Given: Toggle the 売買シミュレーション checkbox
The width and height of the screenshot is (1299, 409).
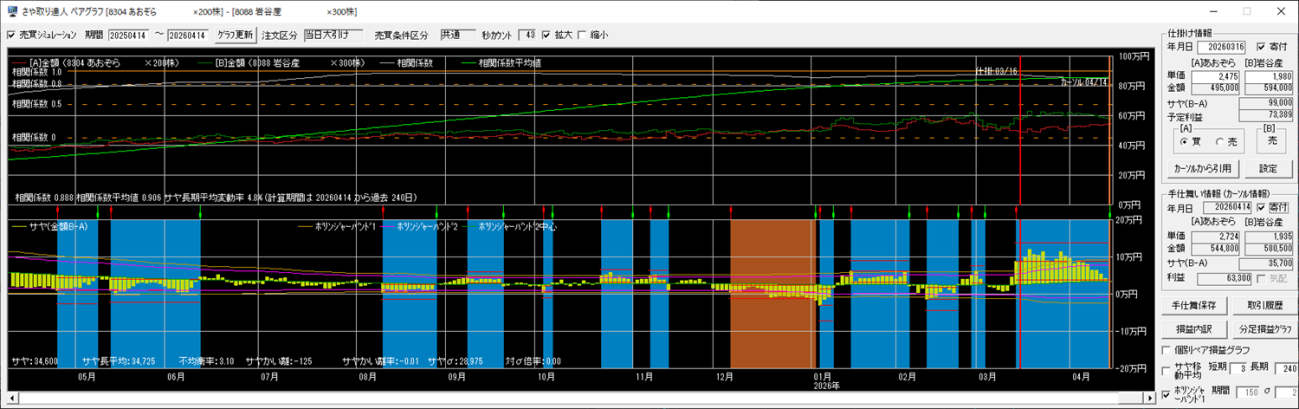Looking at the screenshot, I should [11, 35].
